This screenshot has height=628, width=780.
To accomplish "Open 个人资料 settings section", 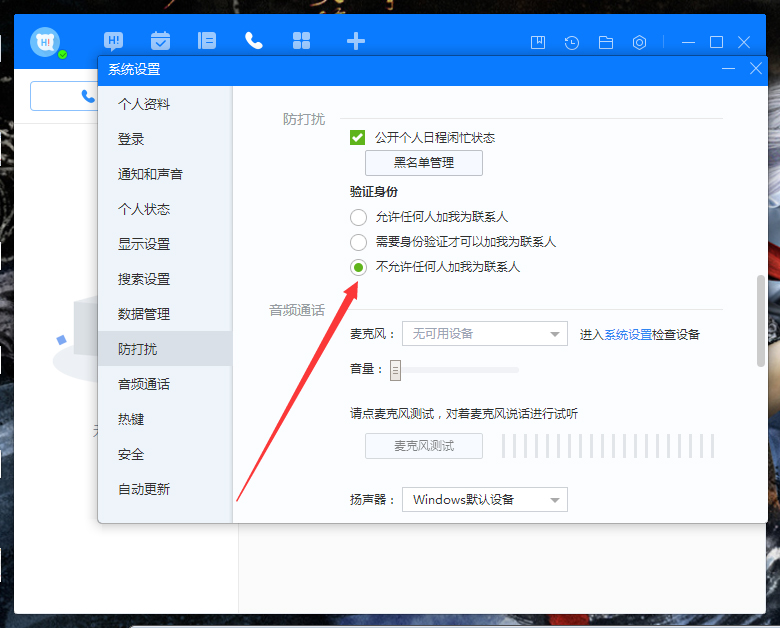I will click(x=144, y=104).
